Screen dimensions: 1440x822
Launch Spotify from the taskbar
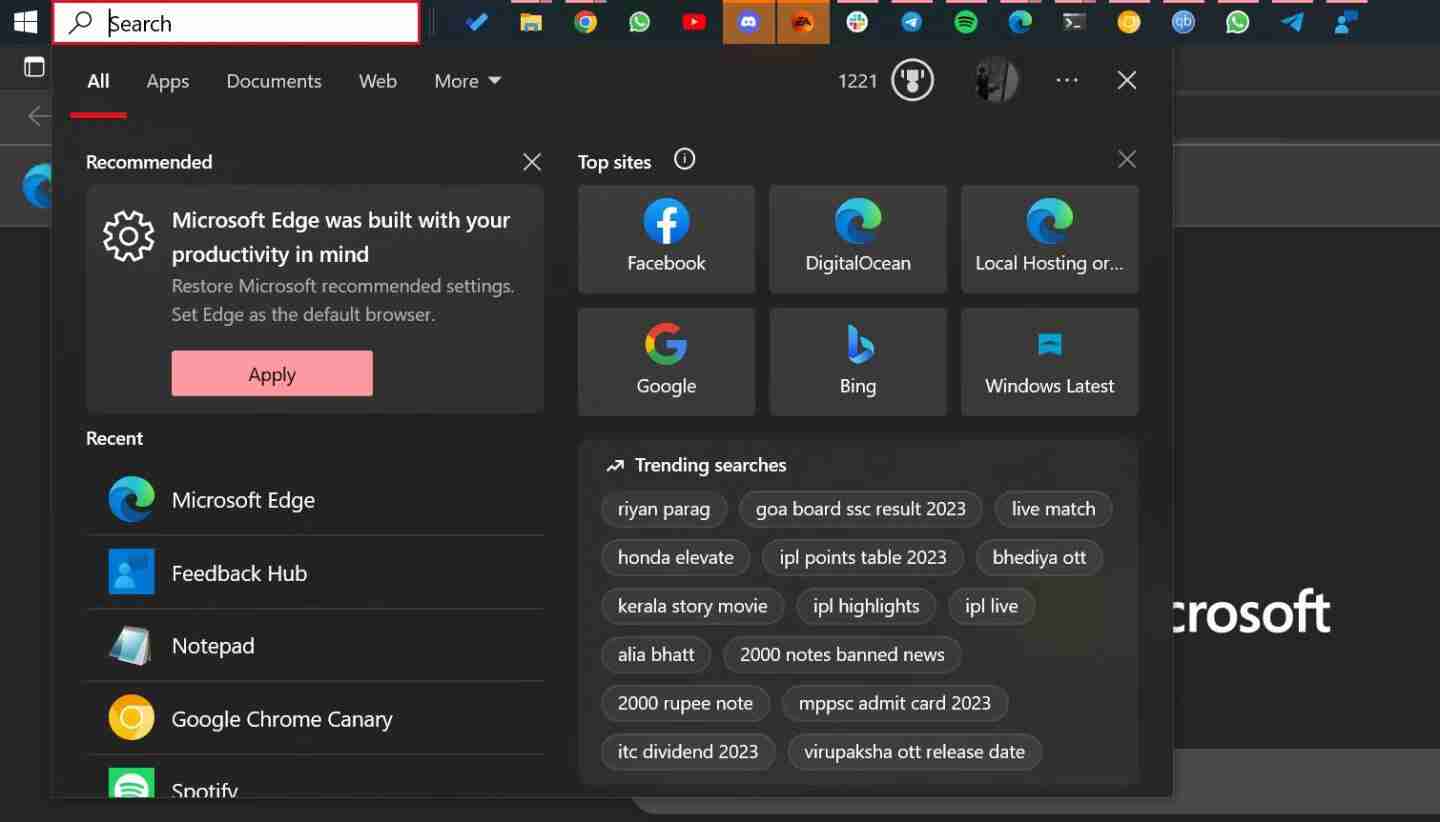click(x=966, y=21)
